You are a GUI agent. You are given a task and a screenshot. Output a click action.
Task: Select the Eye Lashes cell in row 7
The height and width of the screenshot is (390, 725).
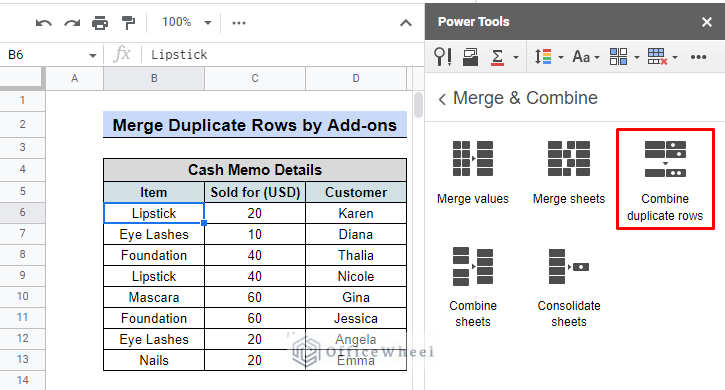[154, 235]
